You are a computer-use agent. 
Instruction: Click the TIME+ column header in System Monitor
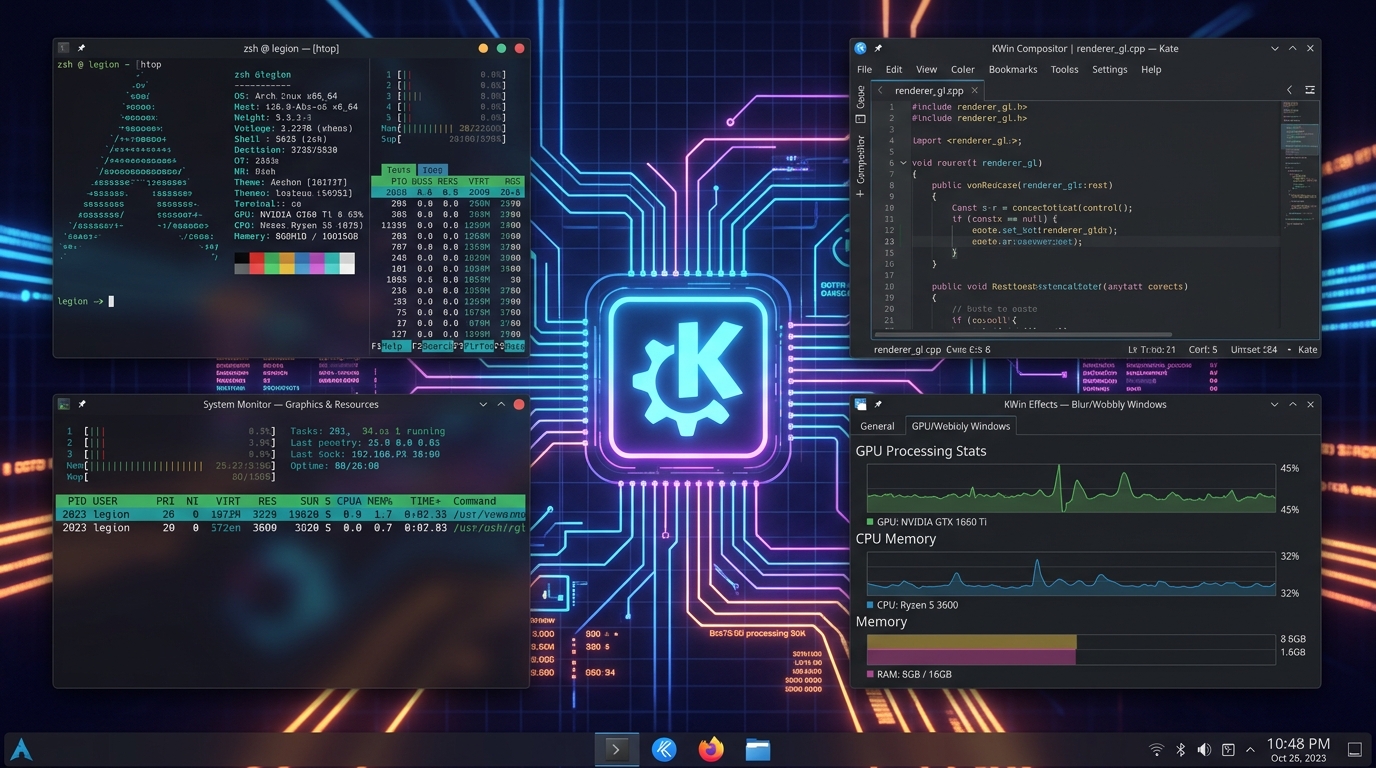424,501
